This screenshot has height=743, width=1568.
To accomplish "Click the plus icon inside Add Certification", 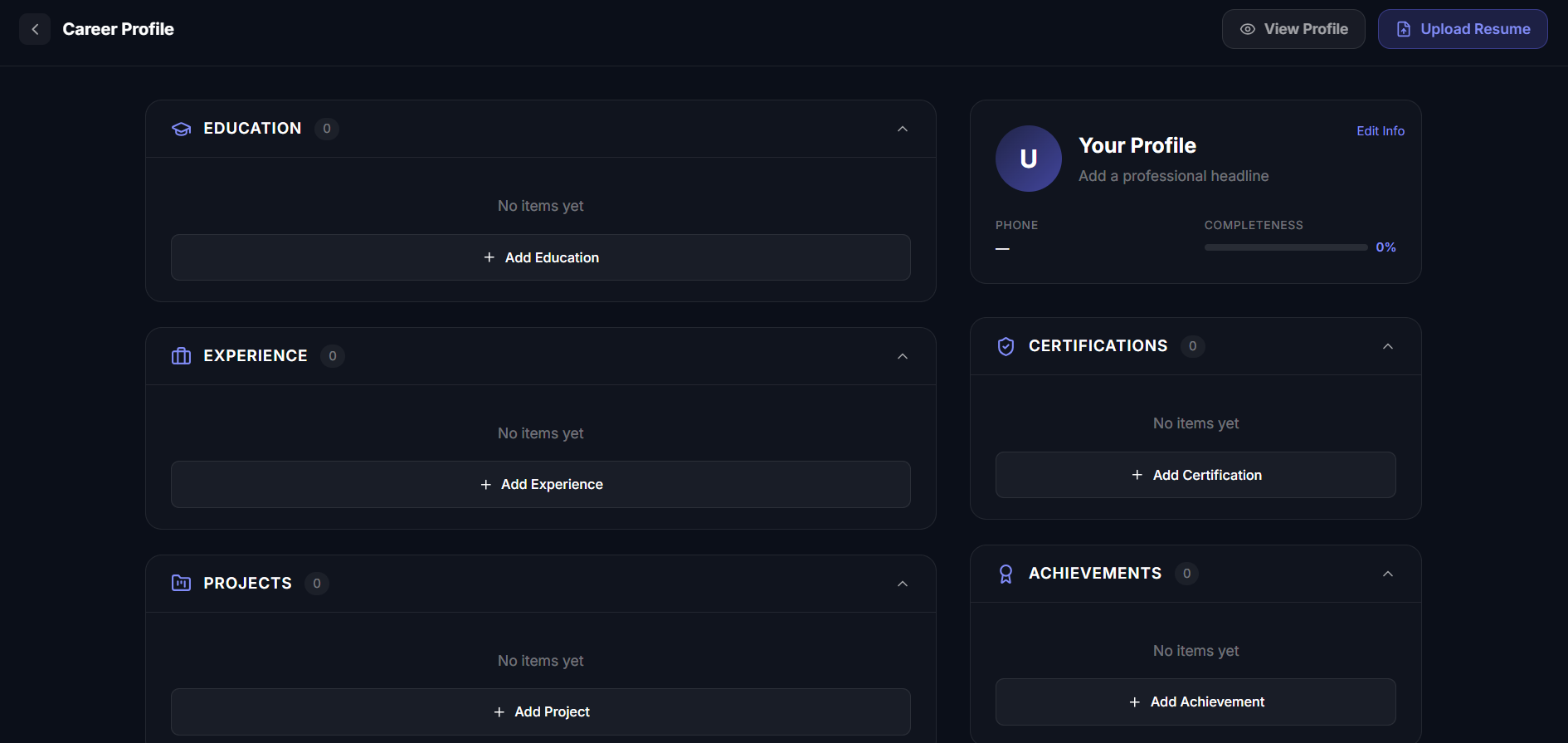I will [x=1137, y=475].
